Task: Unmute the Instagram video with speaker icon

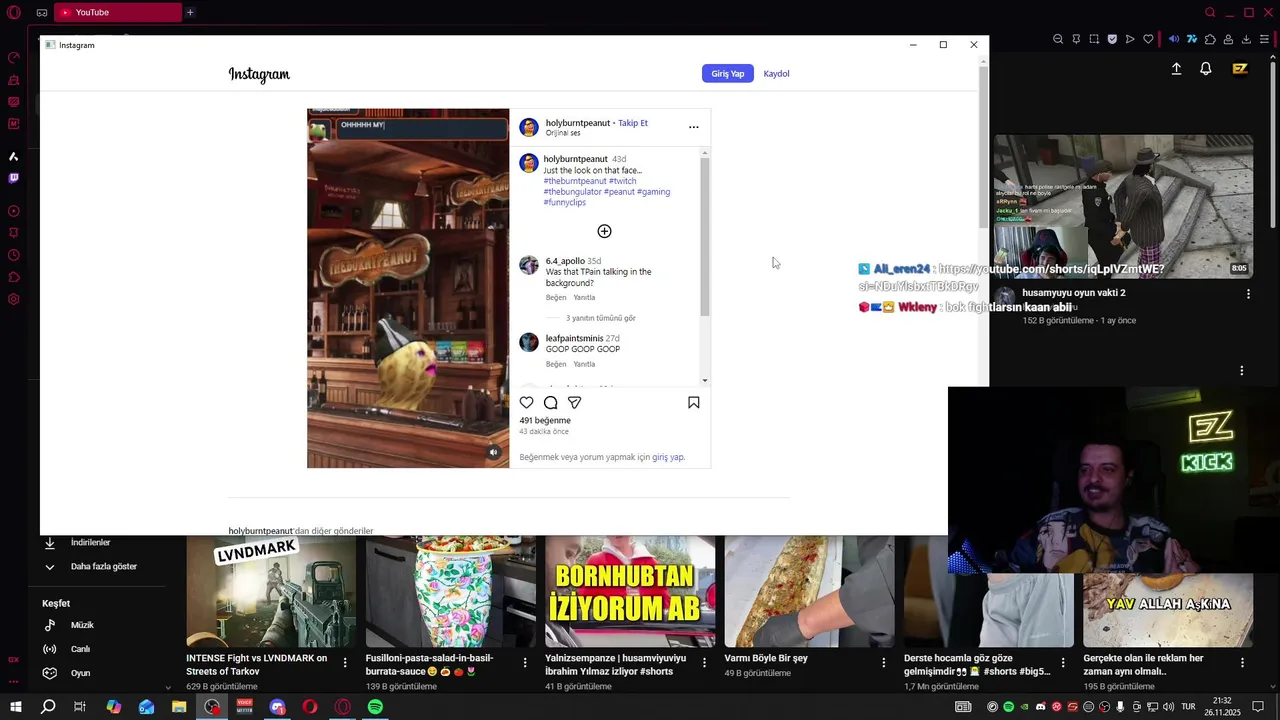Action: (493, 453)
